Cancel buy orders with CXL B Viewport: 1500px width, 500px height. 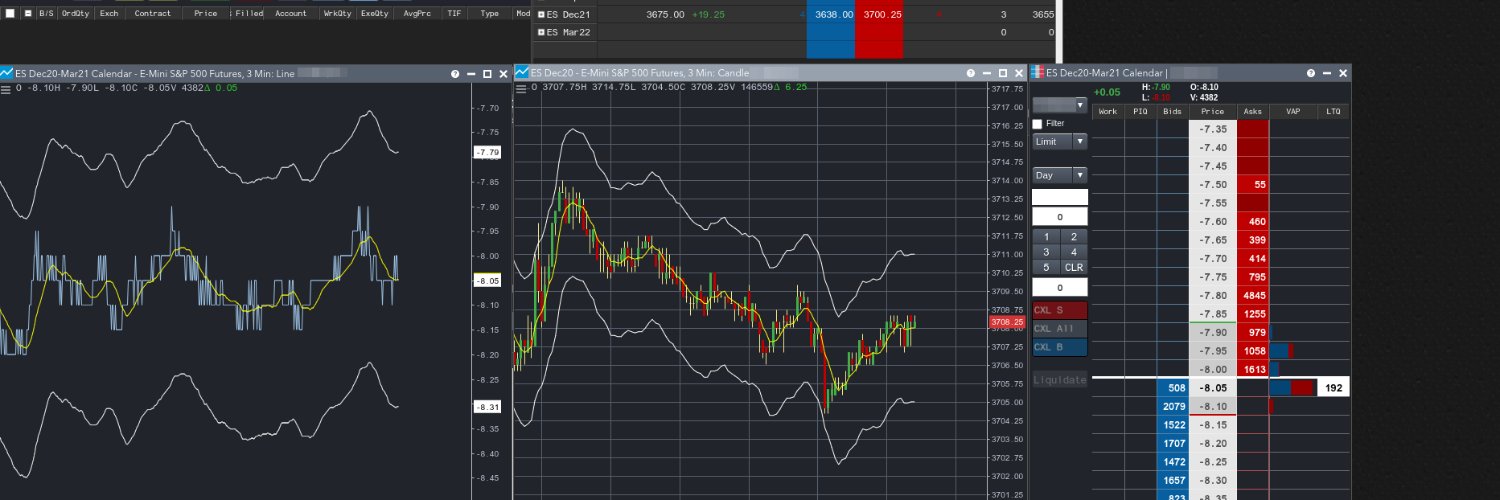click(1060, 347)
